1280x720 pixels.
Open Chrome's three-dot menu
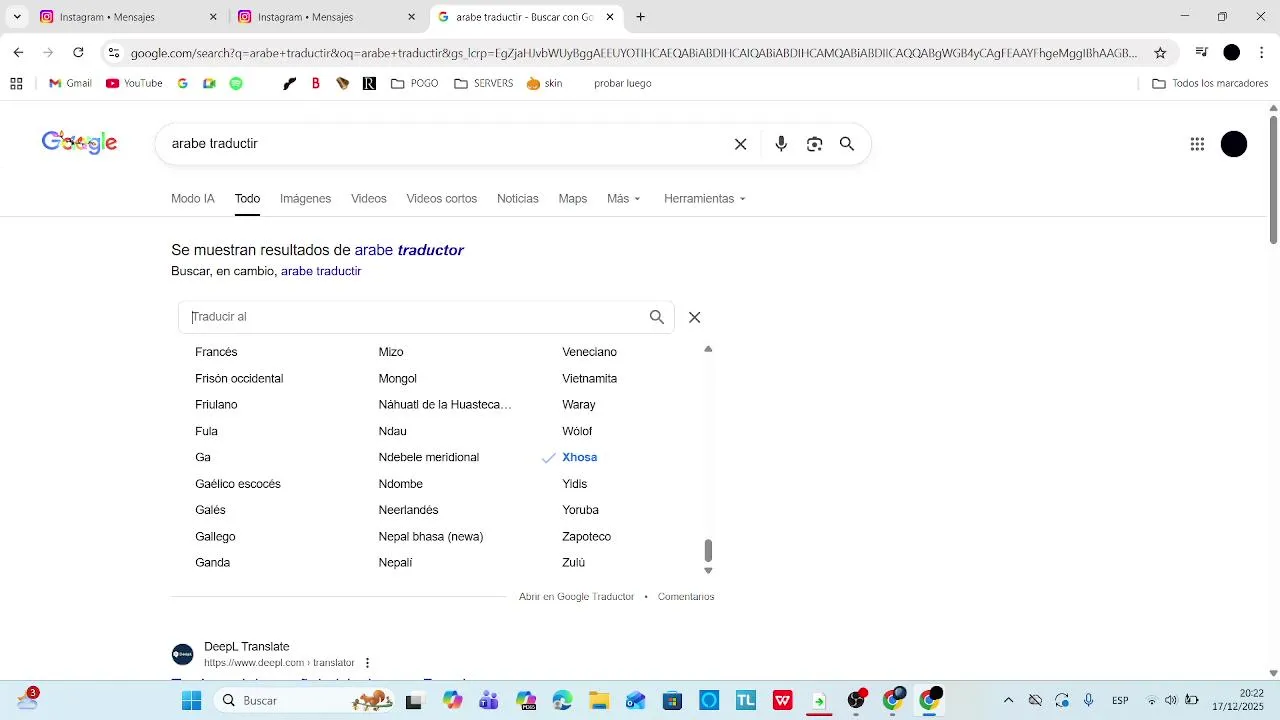1262,52
